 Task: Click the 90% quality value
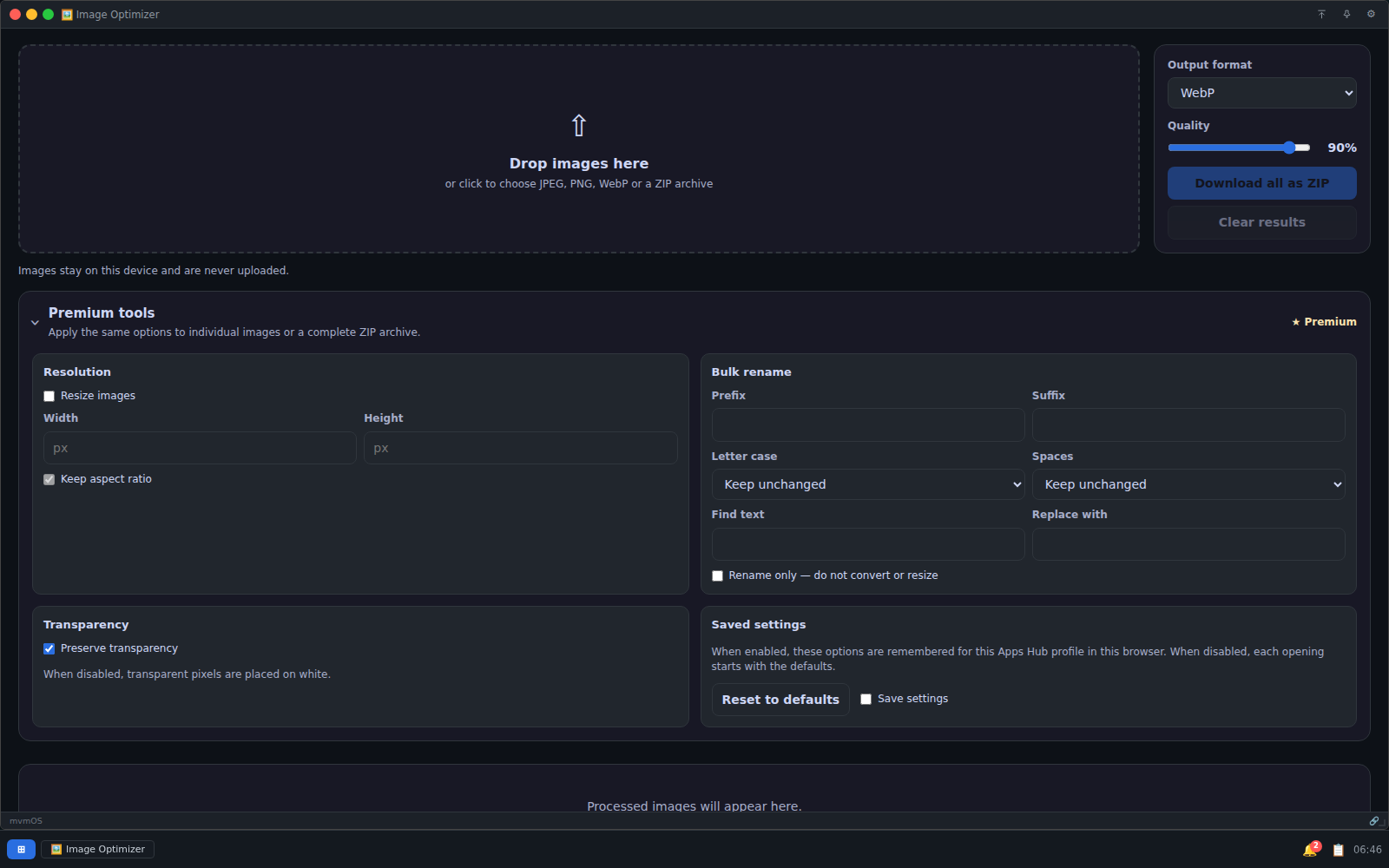tap(1342, 148)
